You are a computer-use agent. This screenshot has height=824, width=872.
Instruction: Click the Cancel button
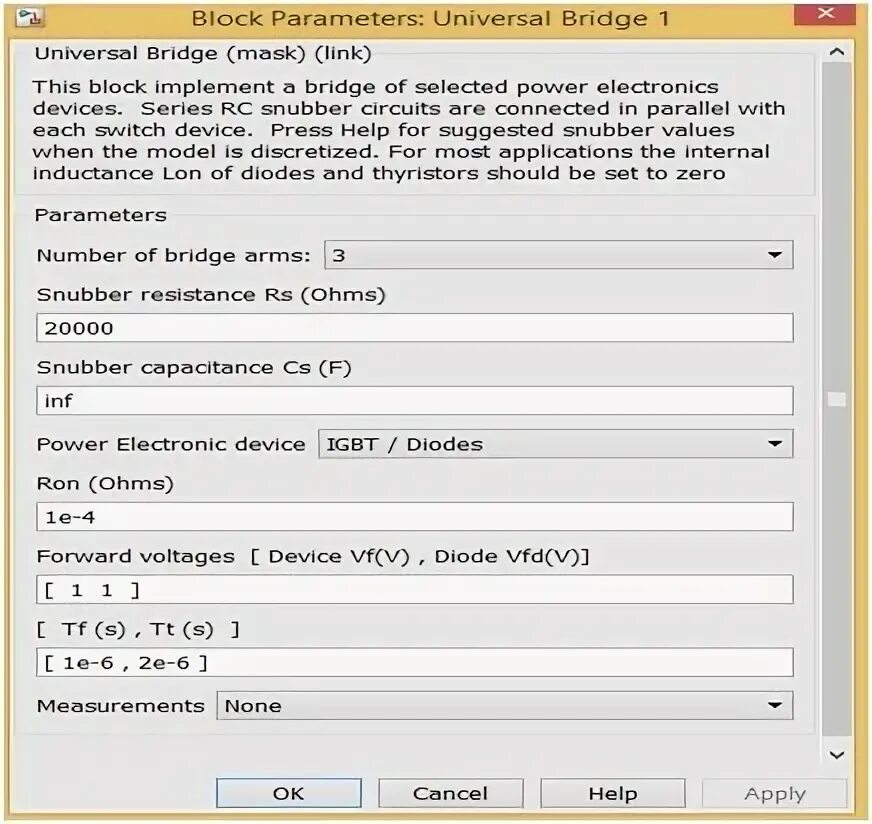click(450, 793)
